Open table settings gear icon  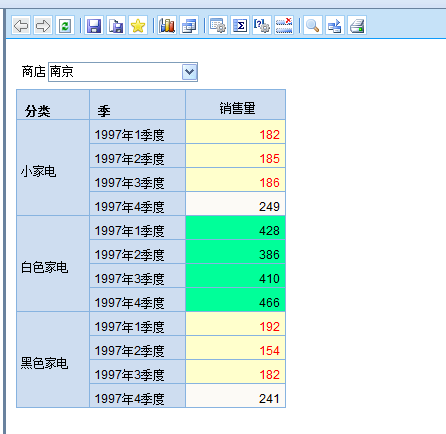point(218,25)
